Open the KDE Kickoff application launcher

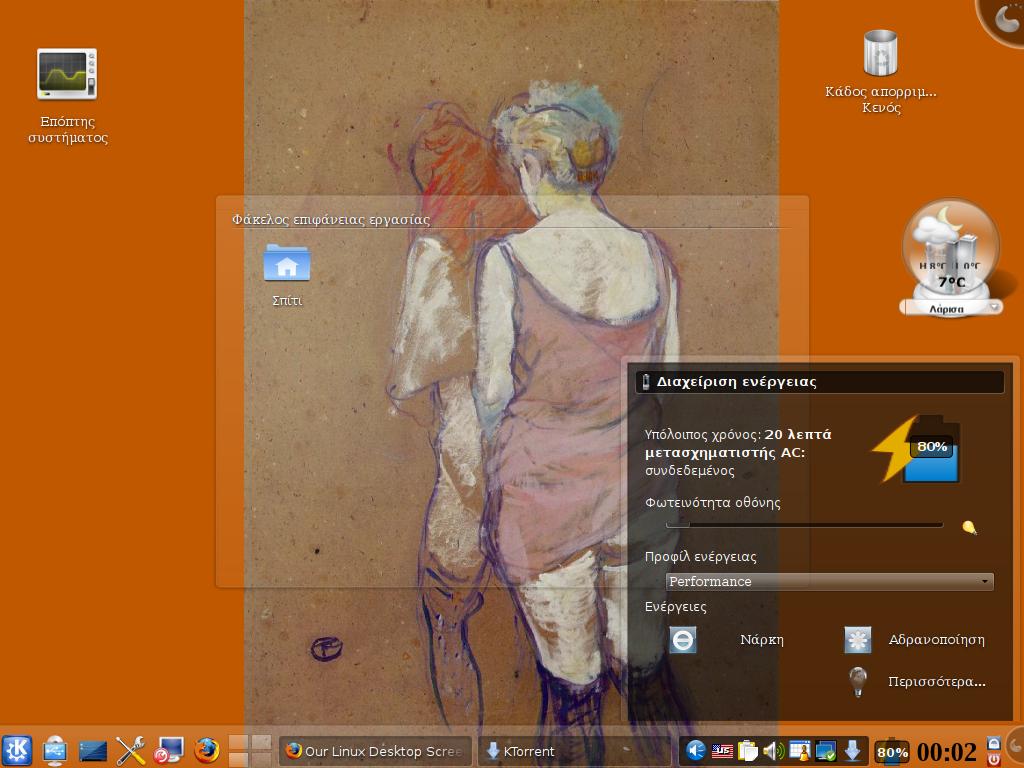pyautogui.click(x=18, y=750)
